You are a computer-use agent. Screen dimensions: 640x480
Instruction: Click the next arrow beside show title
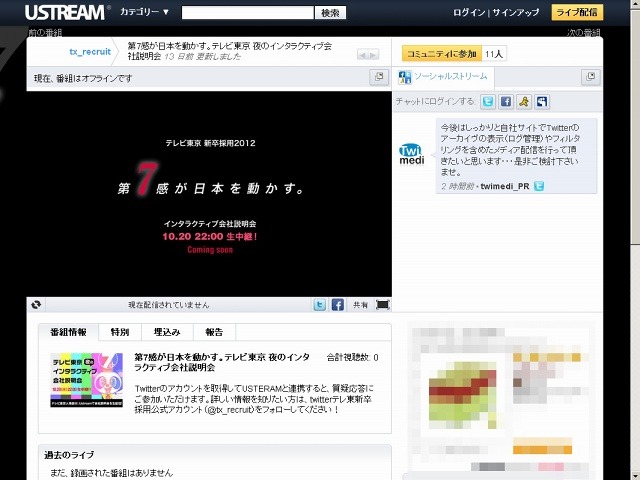pos(373,54)
